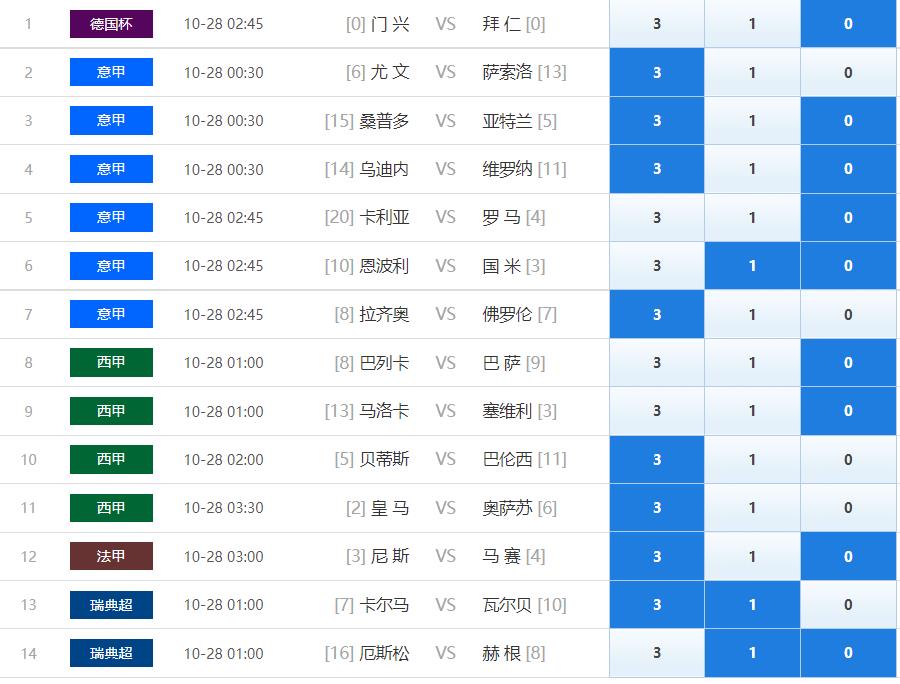Click kickoff time 10-28 02:00
The image size is (900, 684).
coord(223,459)
